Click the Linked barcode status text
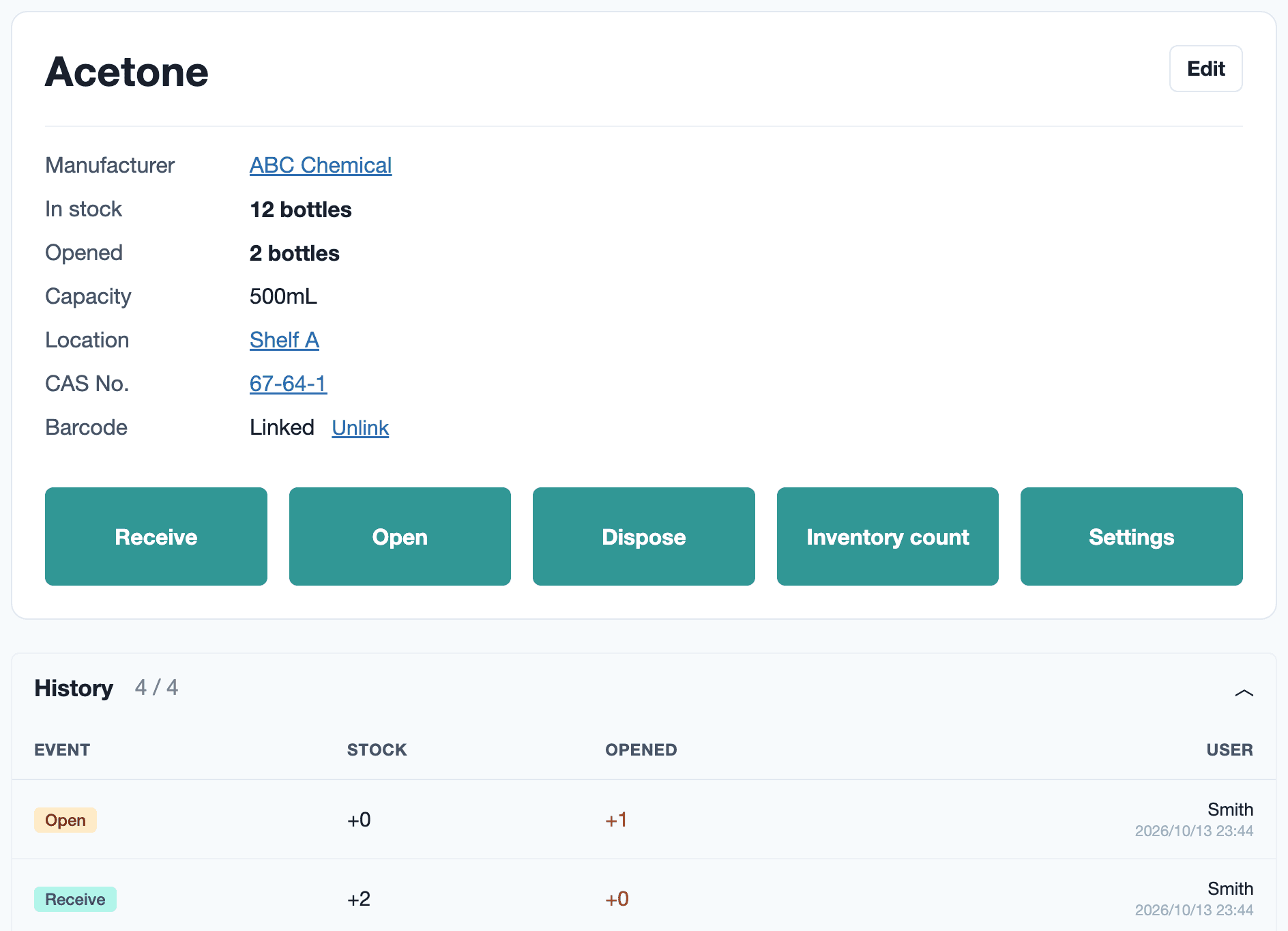The height and width of the screenshot is (931, 1288). (282, 427)
